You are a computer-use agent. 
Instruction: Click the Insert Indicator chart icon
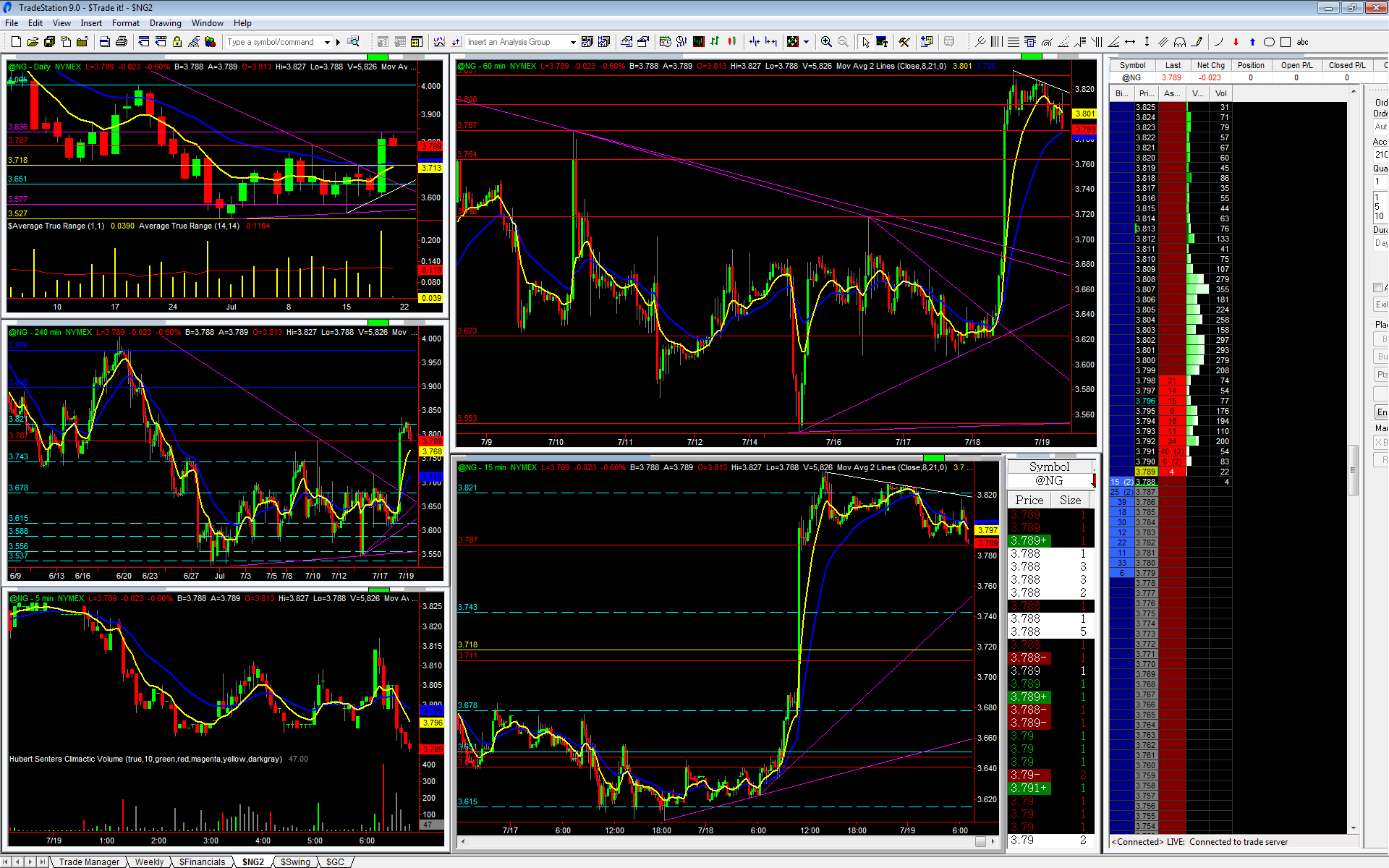(439, 42)
